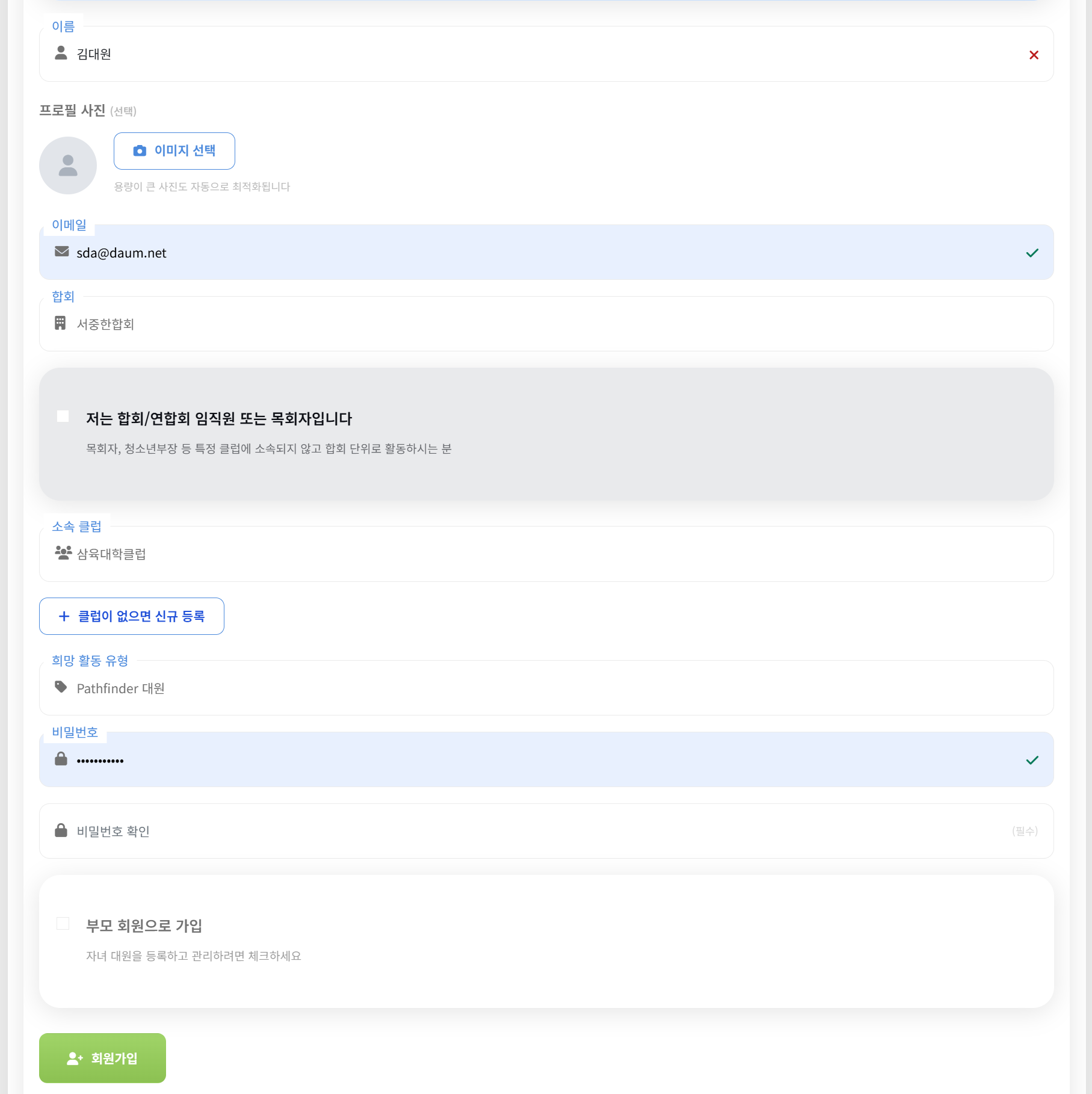Click the building icon in the 합회 field
1092x1094 pixels.
(x=61, y=323)
